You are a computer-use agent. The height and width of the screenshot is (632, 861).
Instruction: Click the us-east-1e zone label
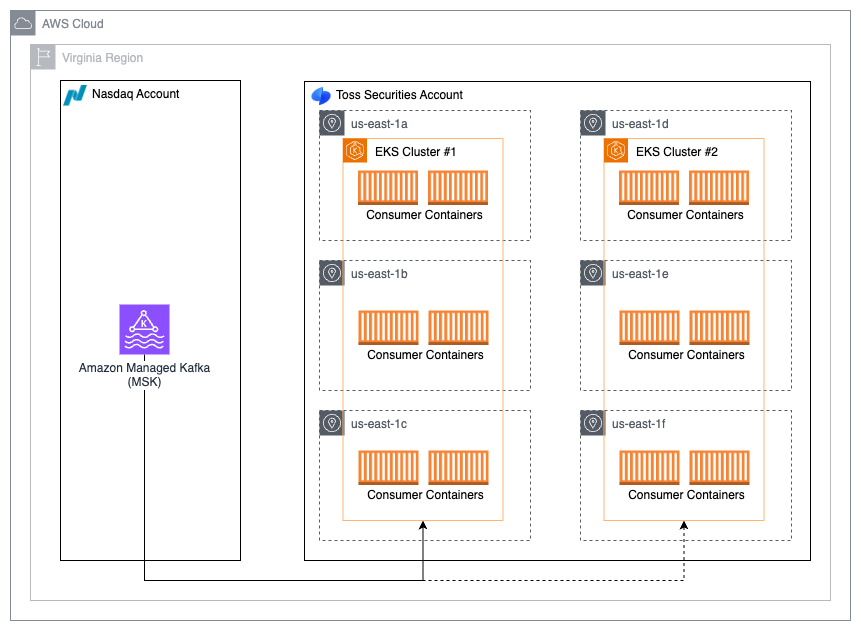[x=640, y=274]
